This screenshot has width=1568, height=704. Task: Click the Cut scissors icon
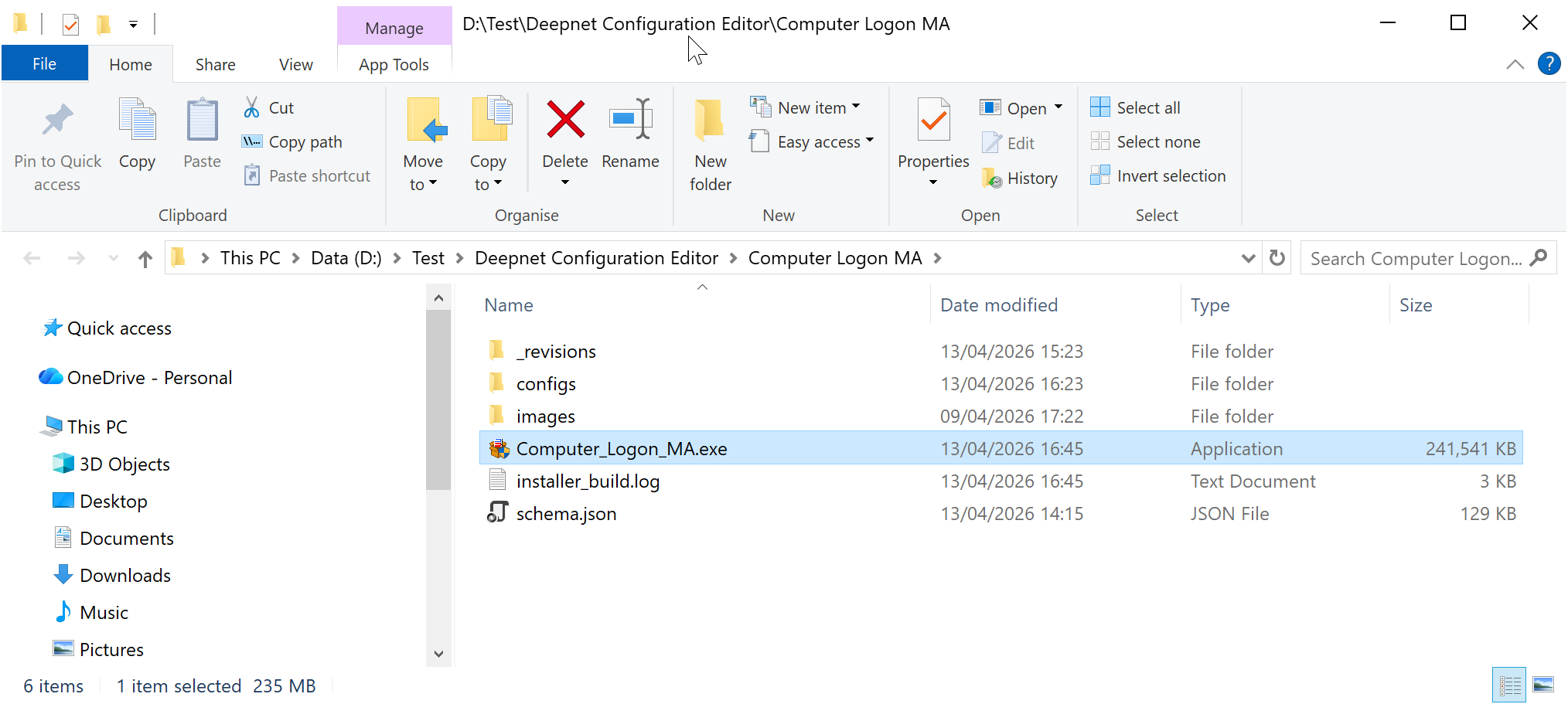point(252,107)
